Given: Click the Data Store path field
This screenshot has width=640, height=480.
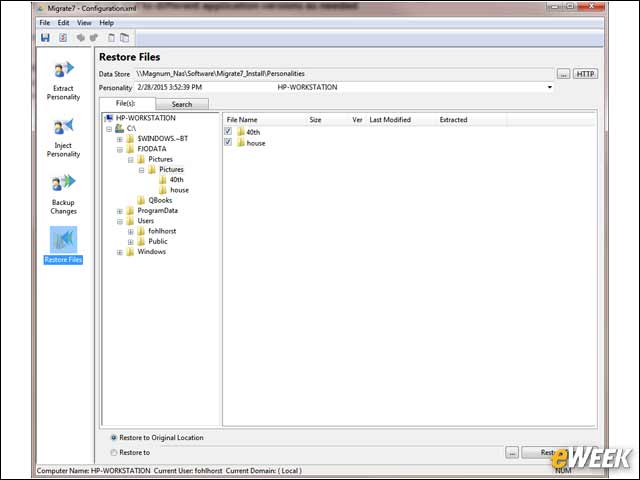Looking at the screenshot, I should point(344,74).
